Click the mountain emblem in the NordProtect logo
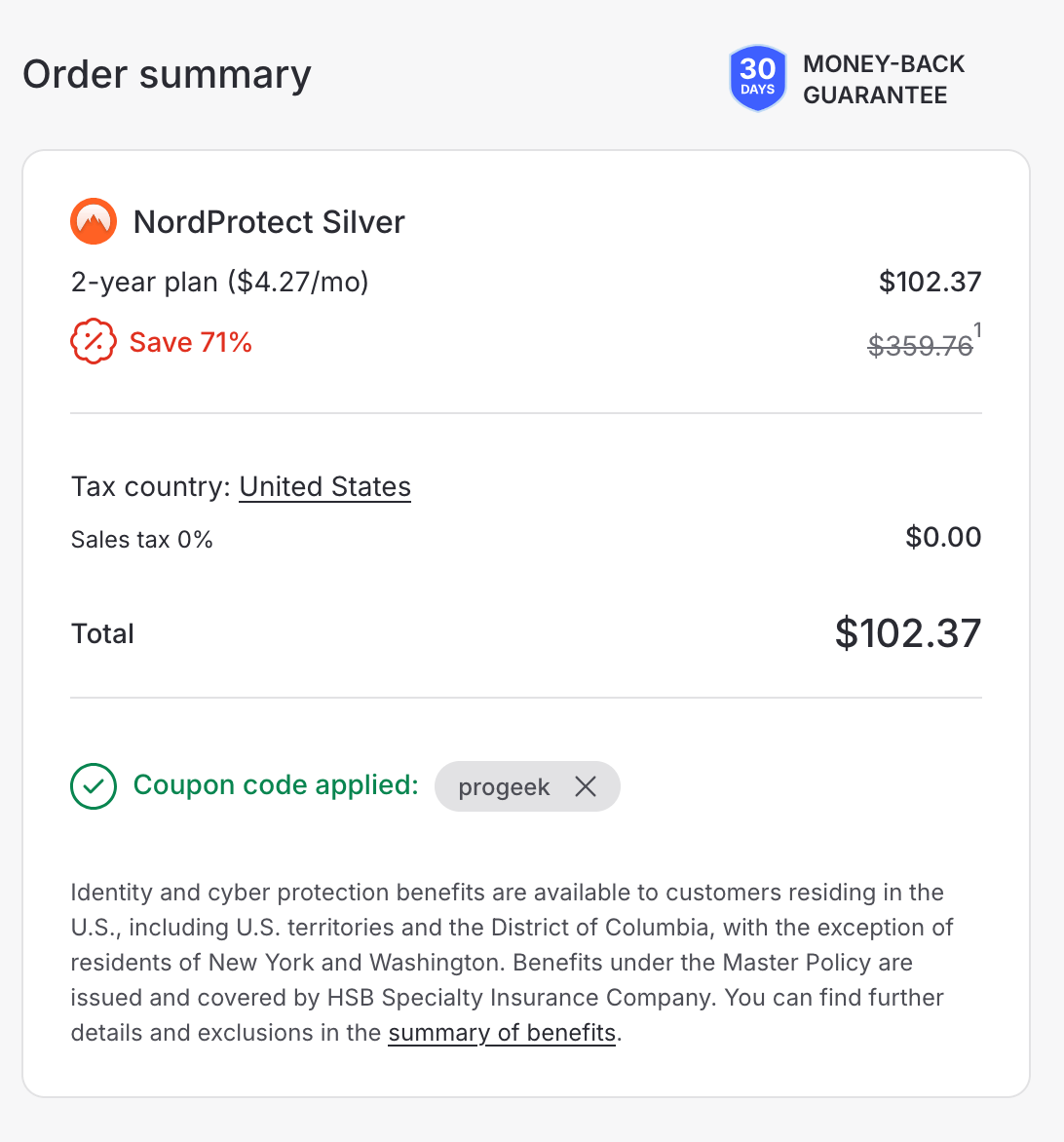 pos(93,221)
